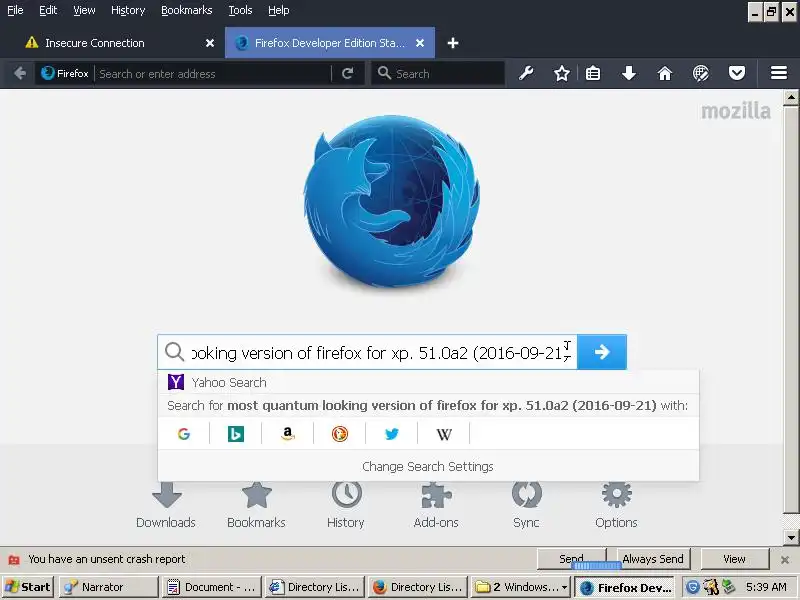Expand the 2 Windows taskbar group
Viewport: 800px width, 600px height.
[x=520, y=587]
